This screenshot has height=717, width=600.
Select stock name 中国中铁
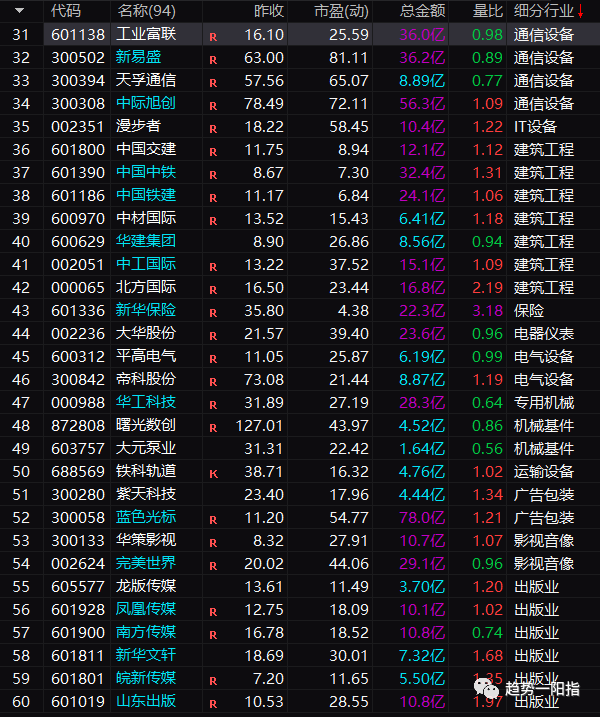[146, 172]
